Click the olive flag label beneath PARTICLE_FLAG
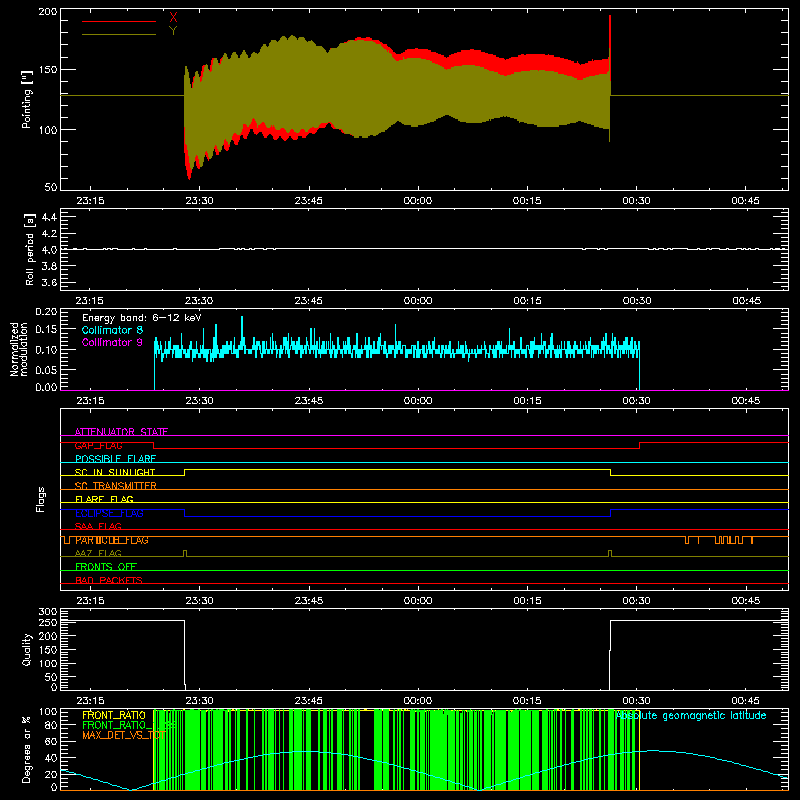Image resolution: width=800 pixels, height=800 pixels. point(98,553)
